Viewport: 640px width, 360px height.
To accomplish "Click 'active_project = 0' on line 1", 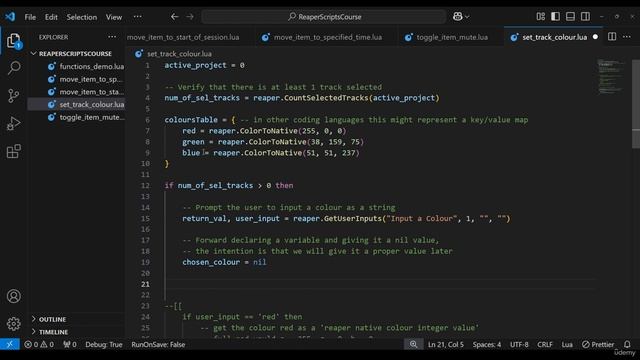I will pos(204,65).
